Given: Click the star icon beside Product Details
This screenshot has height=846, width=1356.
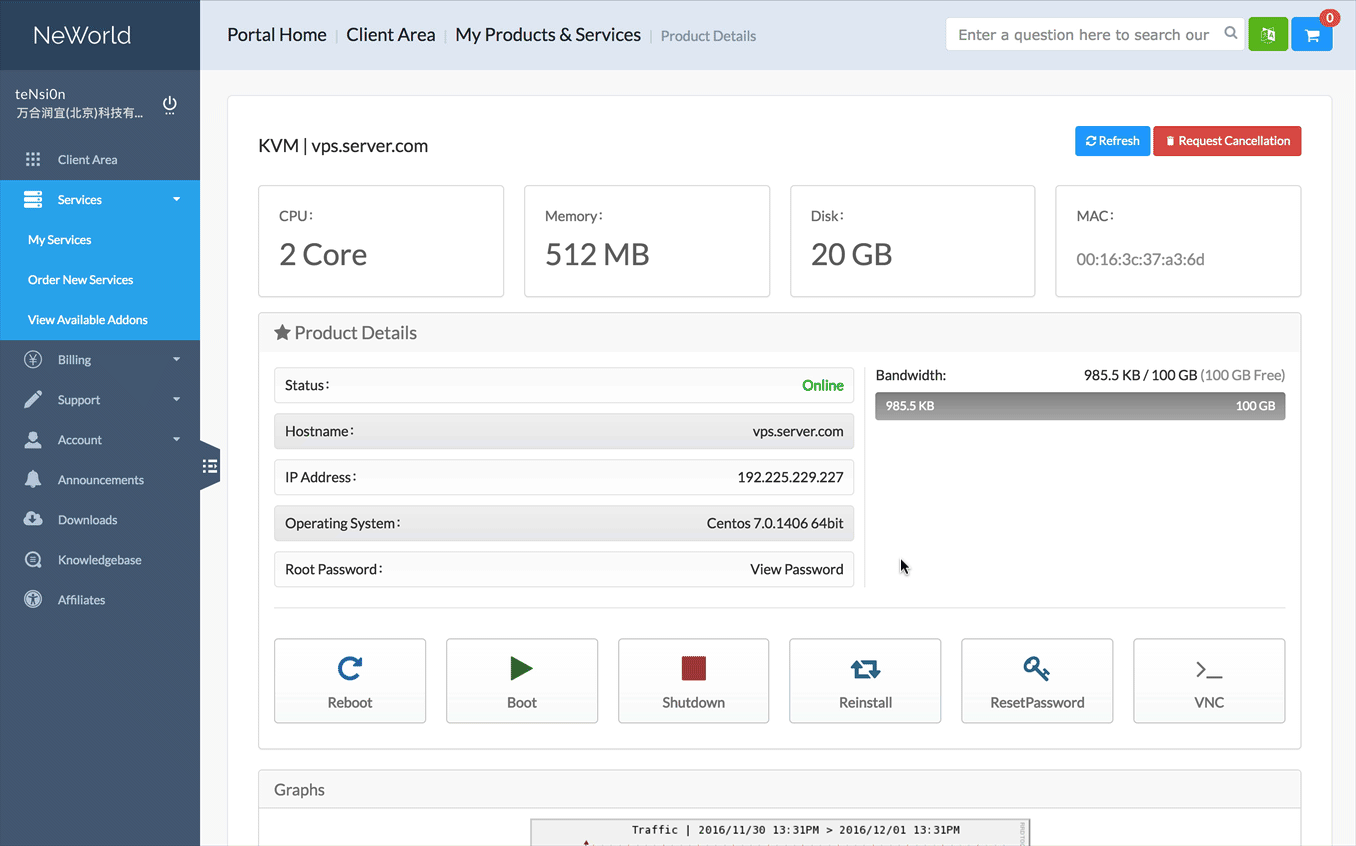Looking at the screenshot, I should 282,332.
